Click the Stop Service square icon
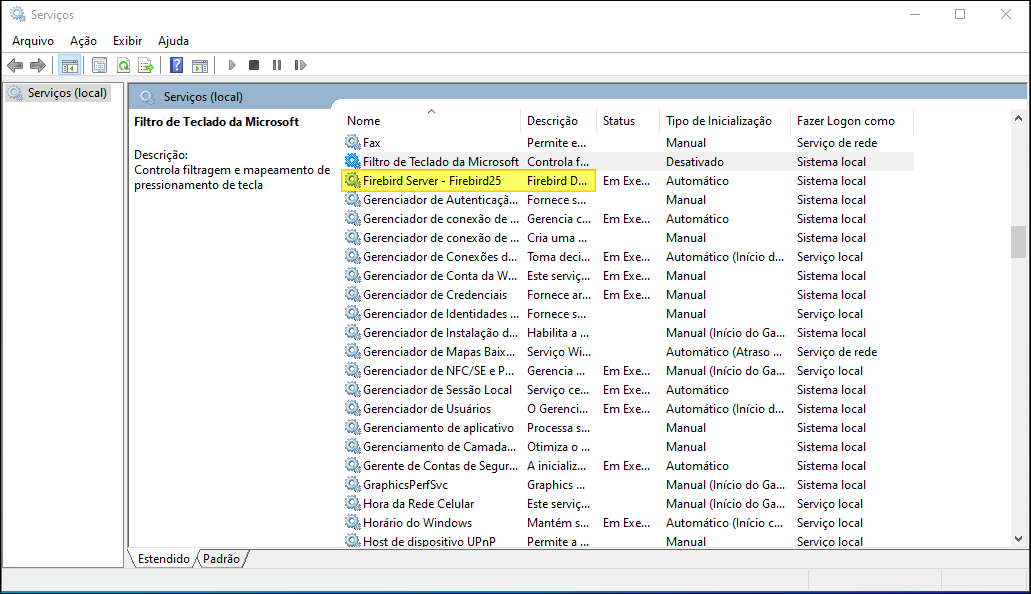Image resolution: width=1031 pixels, height=594 pixels. pos(254,65)
